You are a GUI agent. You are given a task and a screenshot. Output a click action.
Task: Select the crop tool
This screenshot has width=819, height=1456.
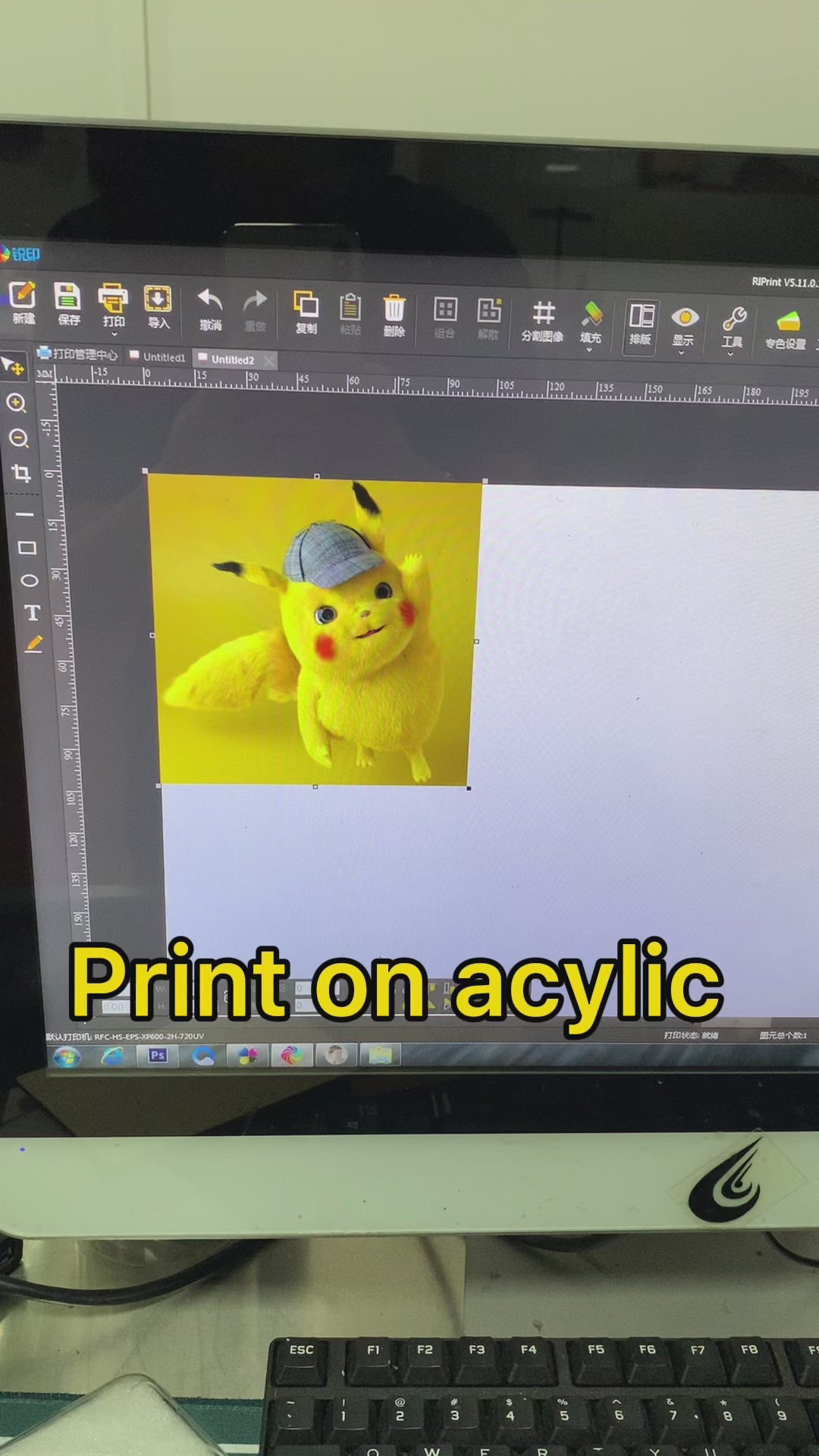coord(21,474)
